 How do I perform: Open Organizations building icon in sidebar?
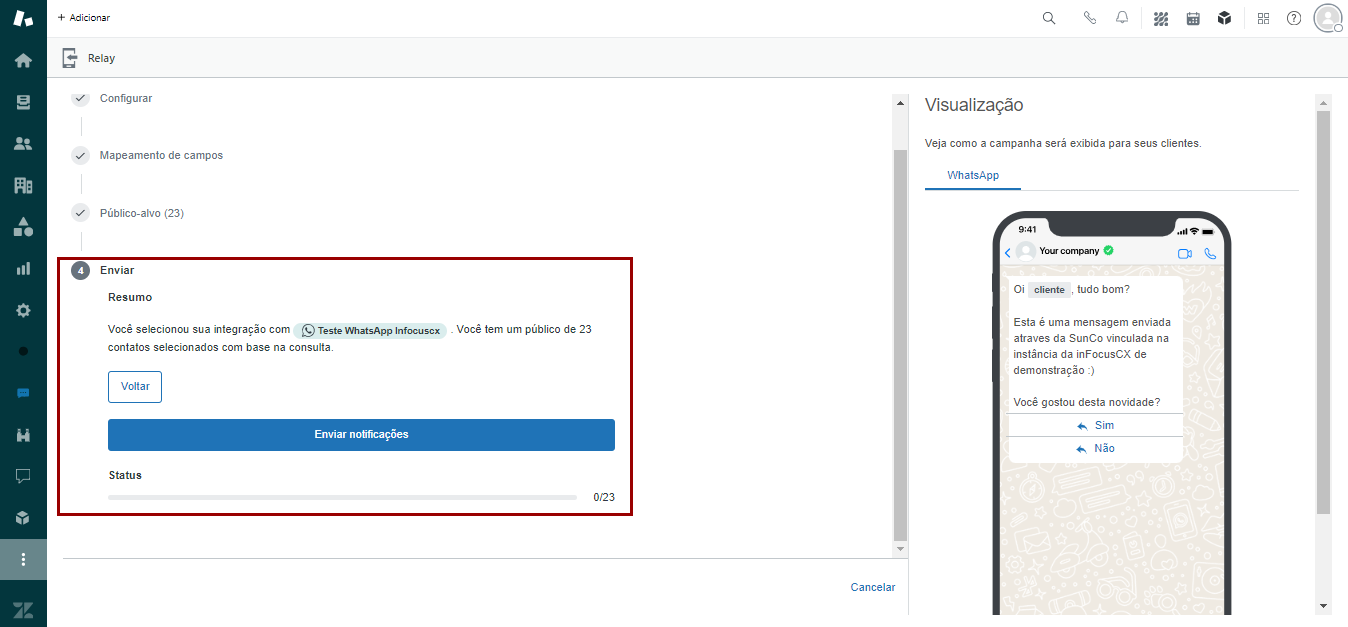click(23, 185)
